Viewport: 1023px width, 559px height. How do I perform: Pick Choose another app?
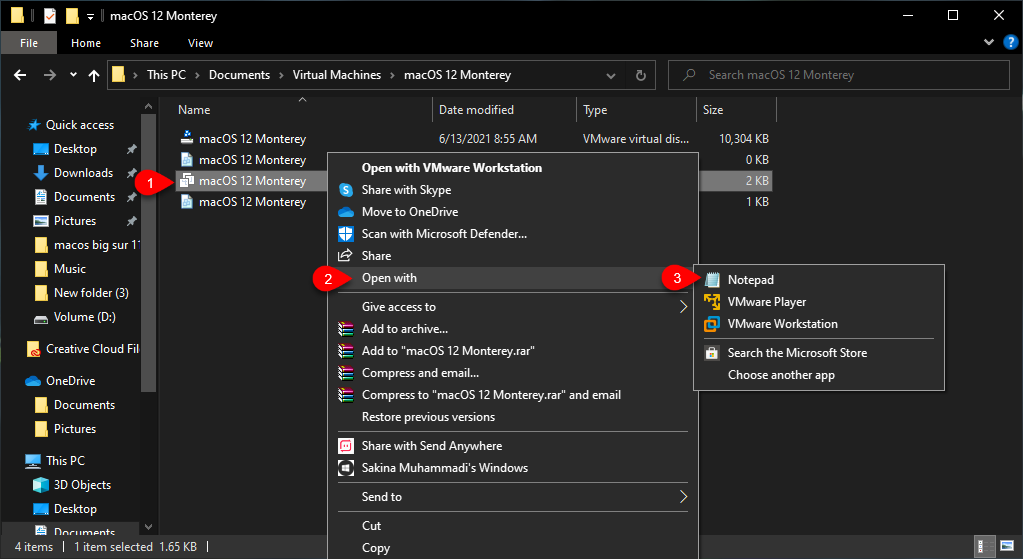pos(781,375)
